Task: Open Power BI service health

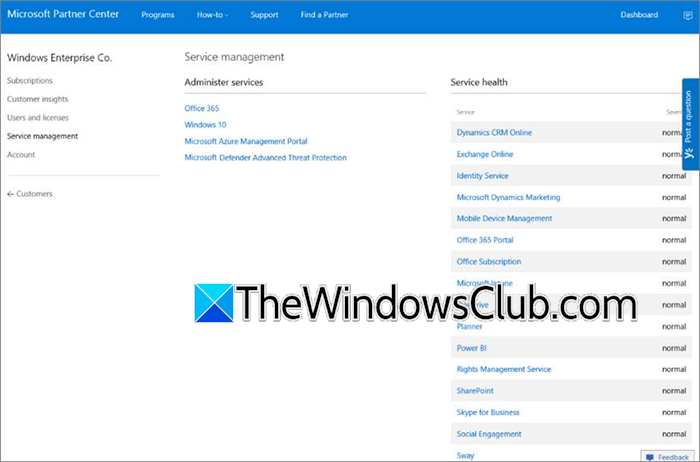Action: click(x=471, y=348)
